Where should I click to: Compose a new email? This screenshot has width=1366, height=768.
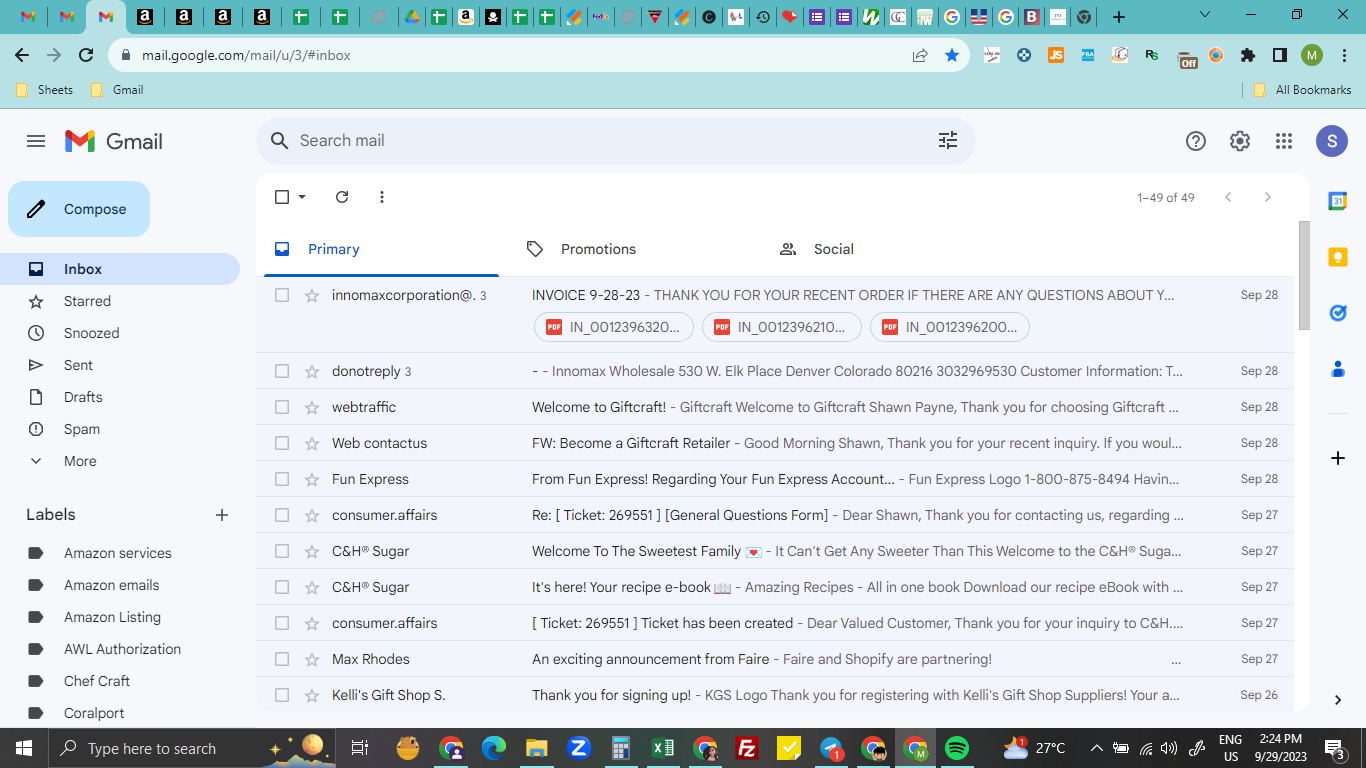point(79,209)
